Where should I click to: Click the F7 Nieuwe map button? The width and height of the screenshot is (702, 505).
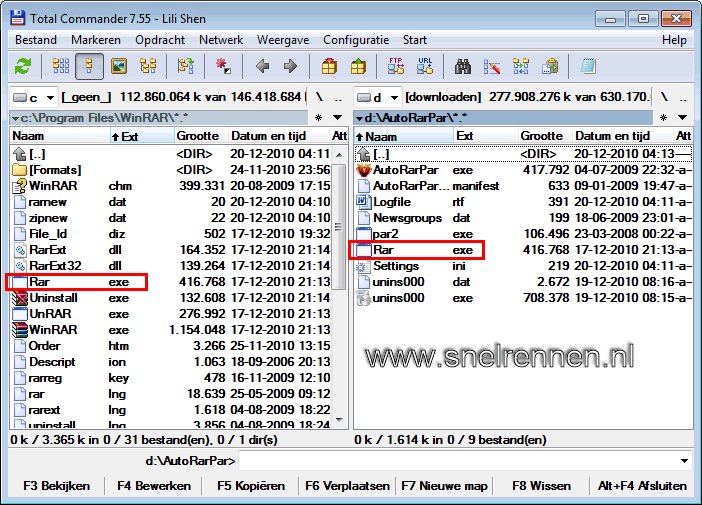tap(444, 486)
